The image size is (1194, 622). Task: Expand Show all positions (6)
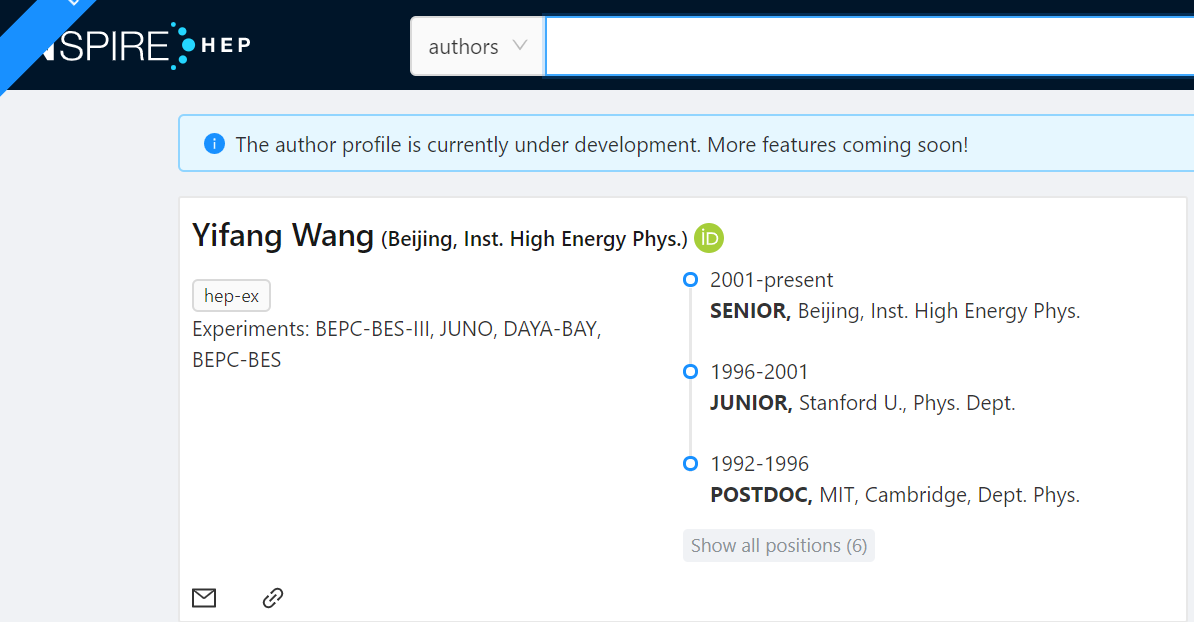778,545
